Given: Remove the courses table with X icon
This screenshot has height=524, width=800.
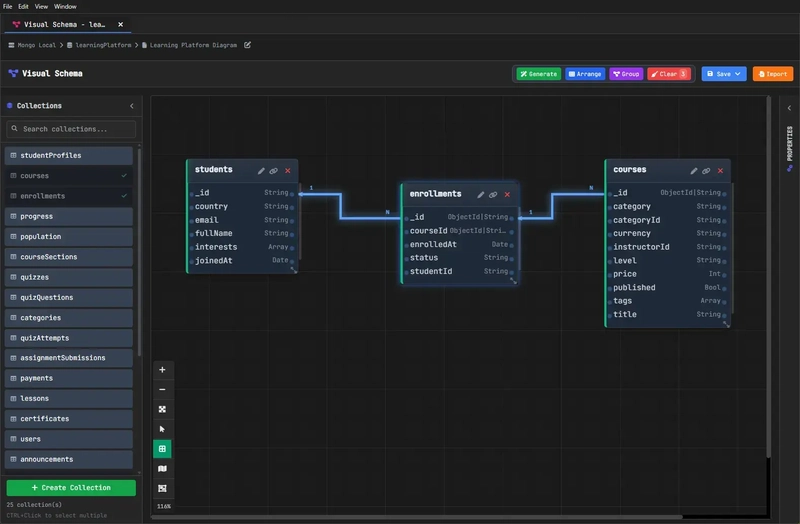Looking at the screenshot, I should [x=719, y=171].
